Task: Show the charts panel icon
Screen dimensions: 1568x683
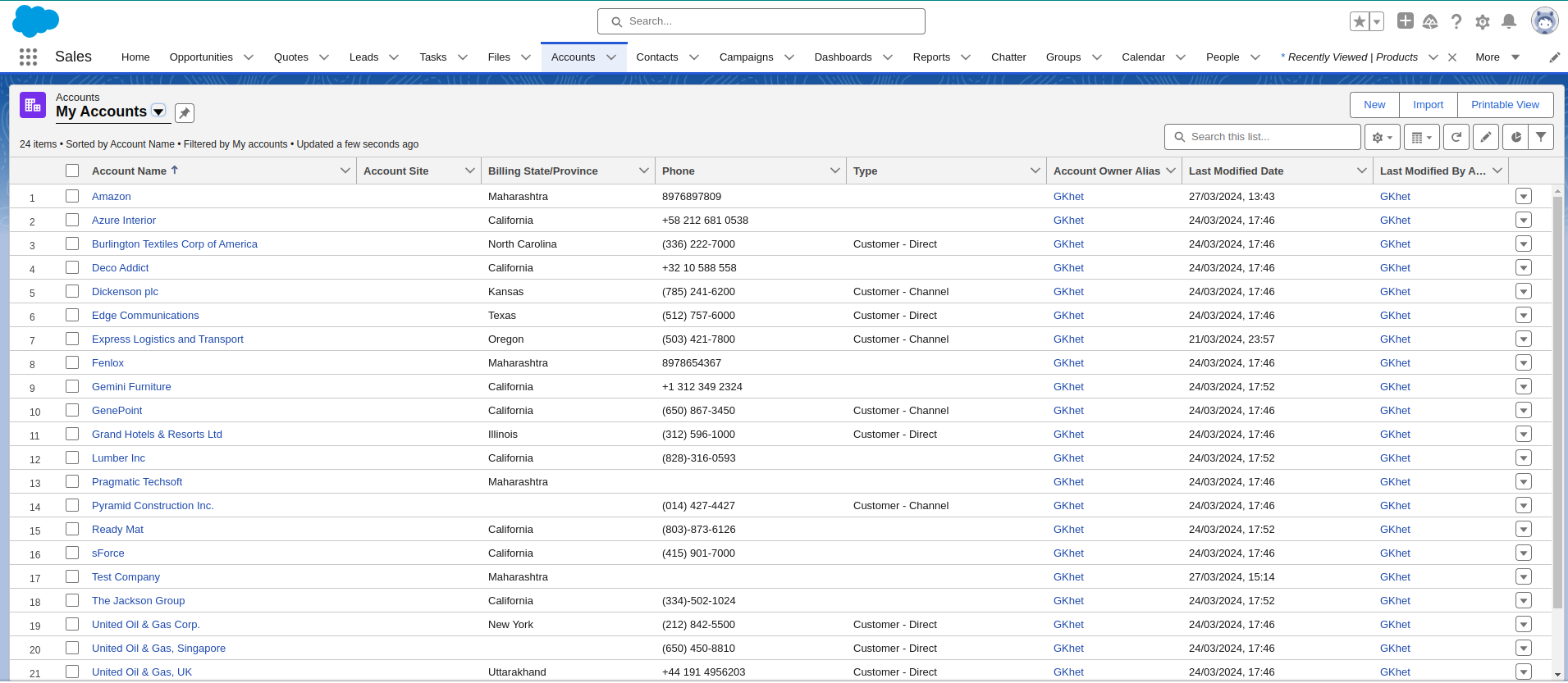Action: pyautogui.click(x=1515, y=137)
